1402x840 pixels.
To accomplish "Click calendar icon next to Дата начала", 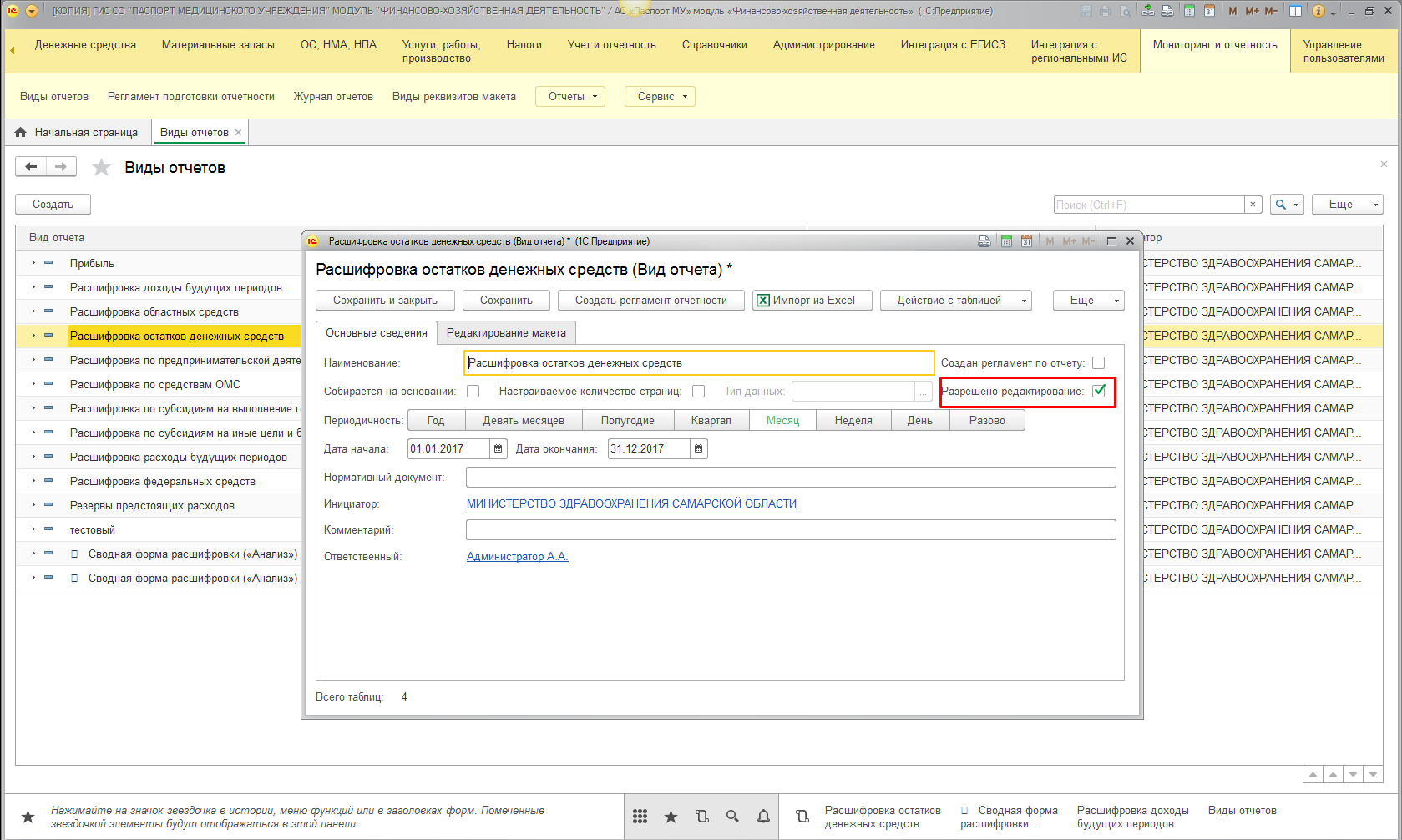I will [499, 449].
